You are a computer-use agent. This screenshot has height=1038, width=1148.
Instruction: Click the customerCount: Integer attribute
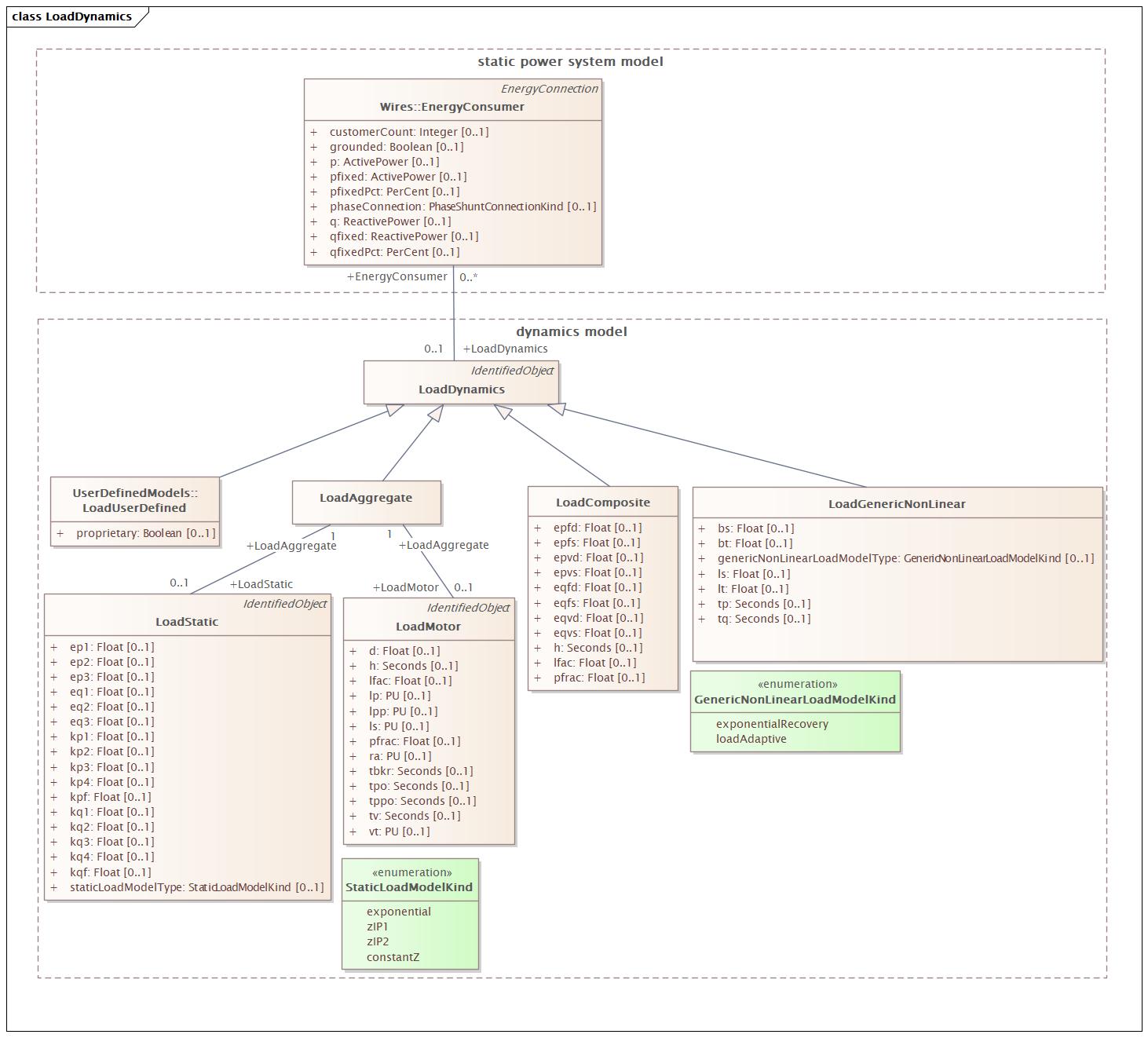coord(409,132)
